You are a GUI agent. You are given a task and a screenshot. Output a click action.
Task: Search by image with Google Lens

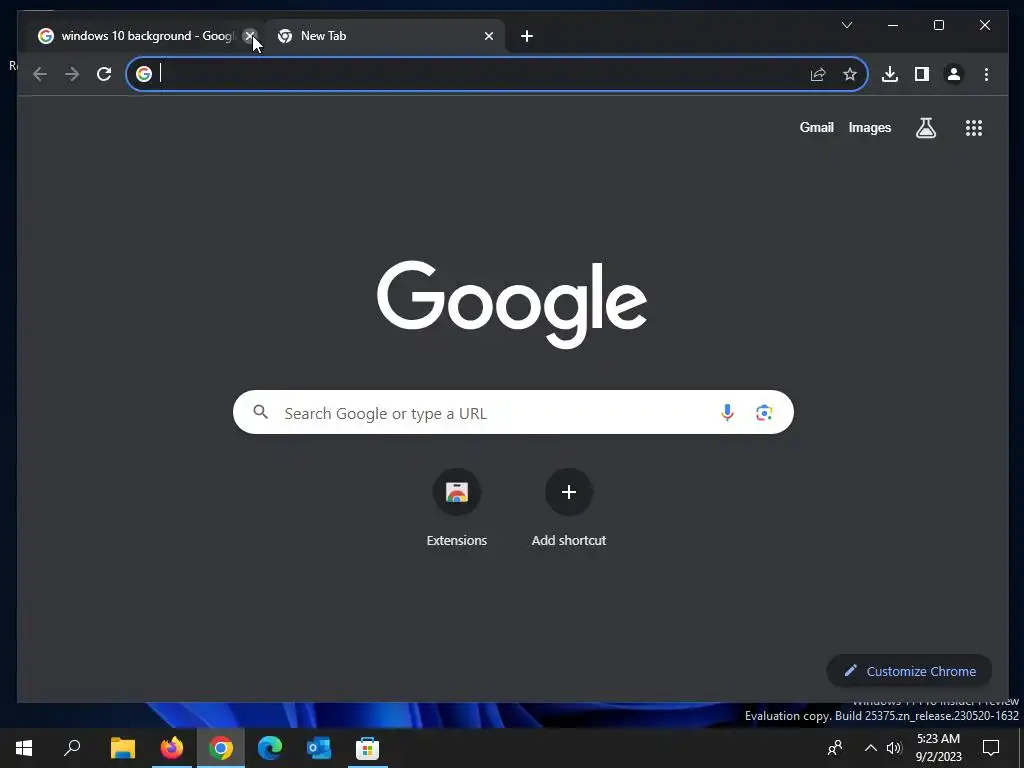764,413
